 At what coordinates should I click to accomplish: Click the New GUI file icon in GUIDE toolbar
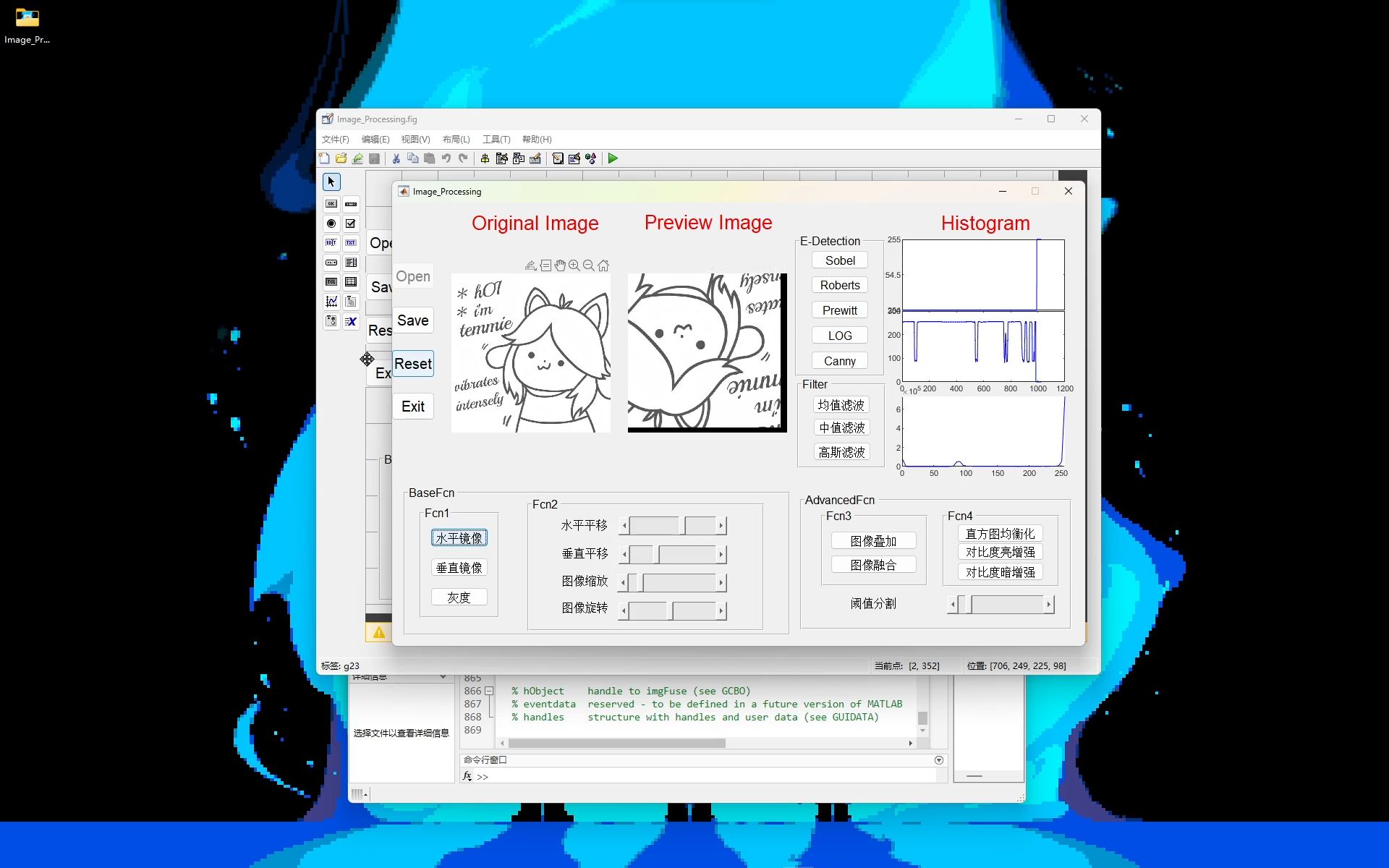click(x=324, y=158)
